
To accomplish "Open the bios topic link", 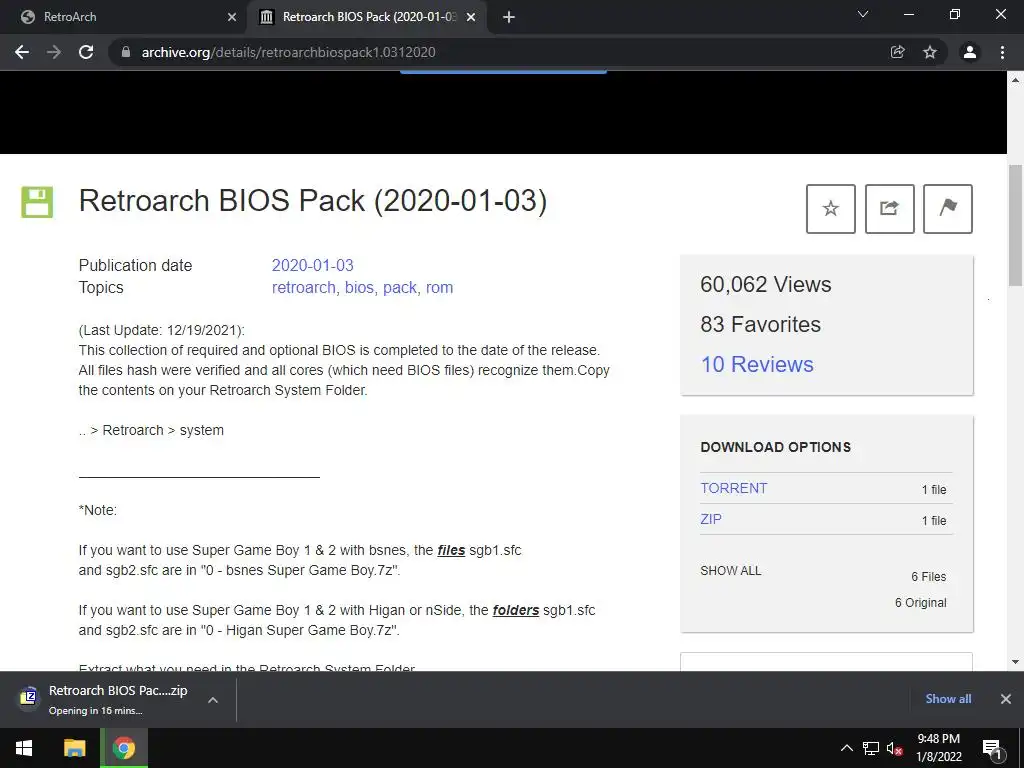I will (359, 287).
